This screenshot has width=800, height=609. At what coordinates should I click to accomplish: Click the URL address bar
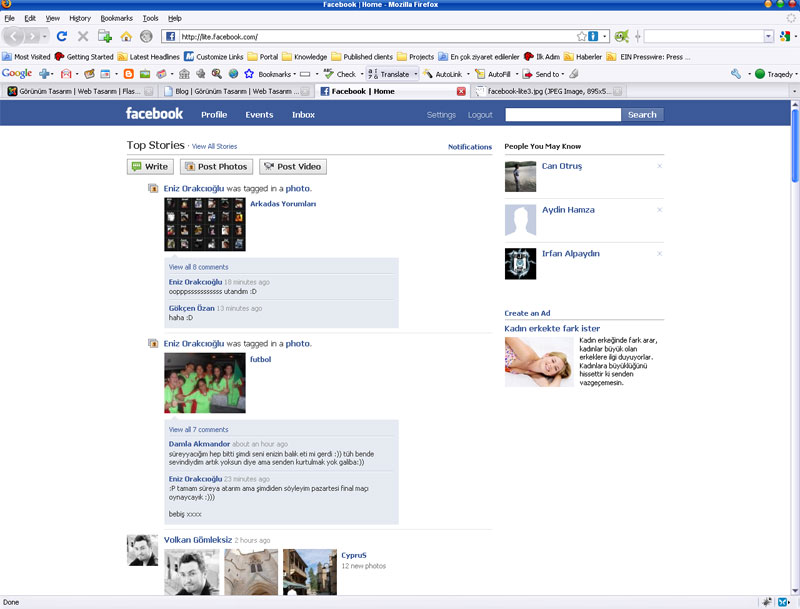tap(378, 36)
